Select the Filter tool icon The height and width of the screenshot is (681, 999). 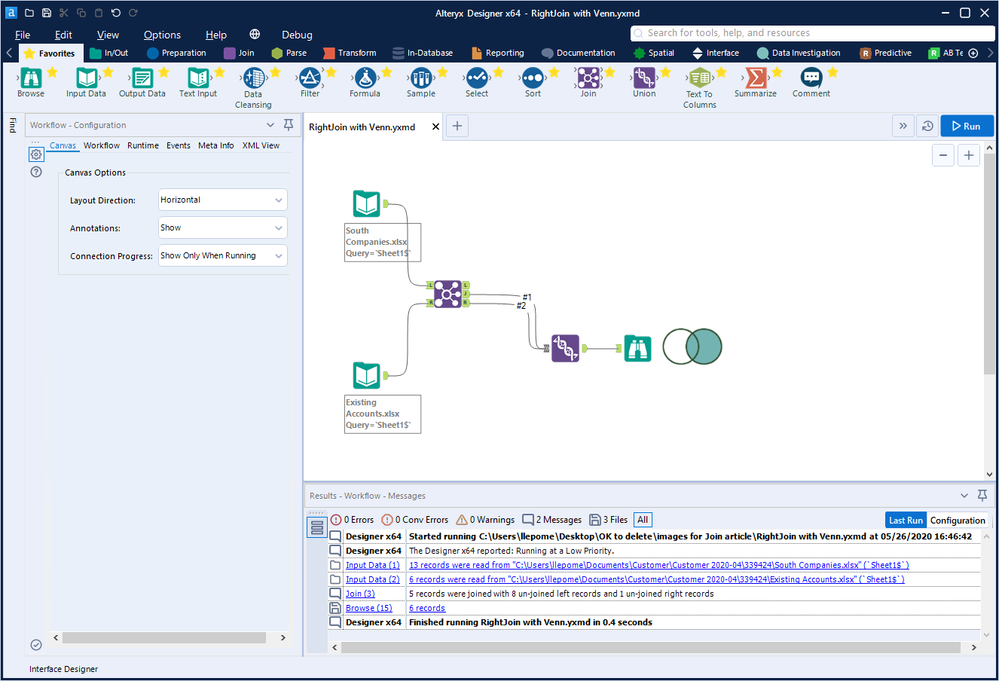(x=310, y=78)
